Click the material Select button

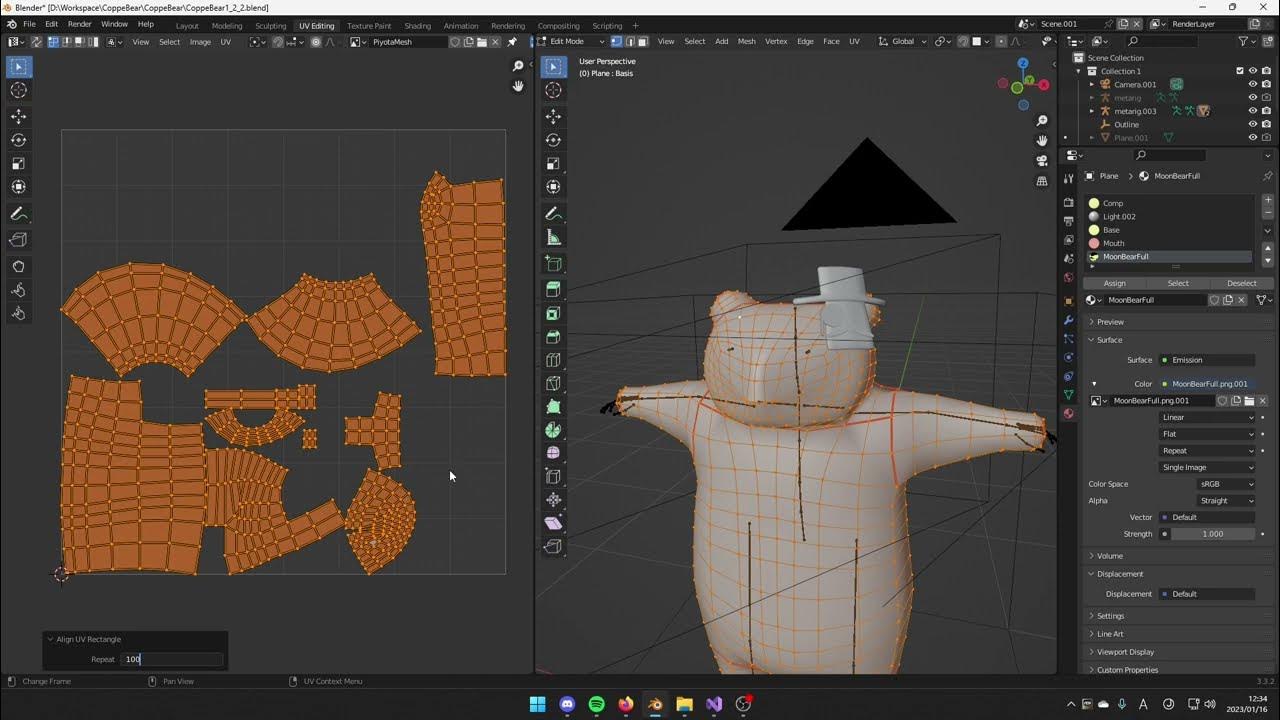(x=1178, y=283)
